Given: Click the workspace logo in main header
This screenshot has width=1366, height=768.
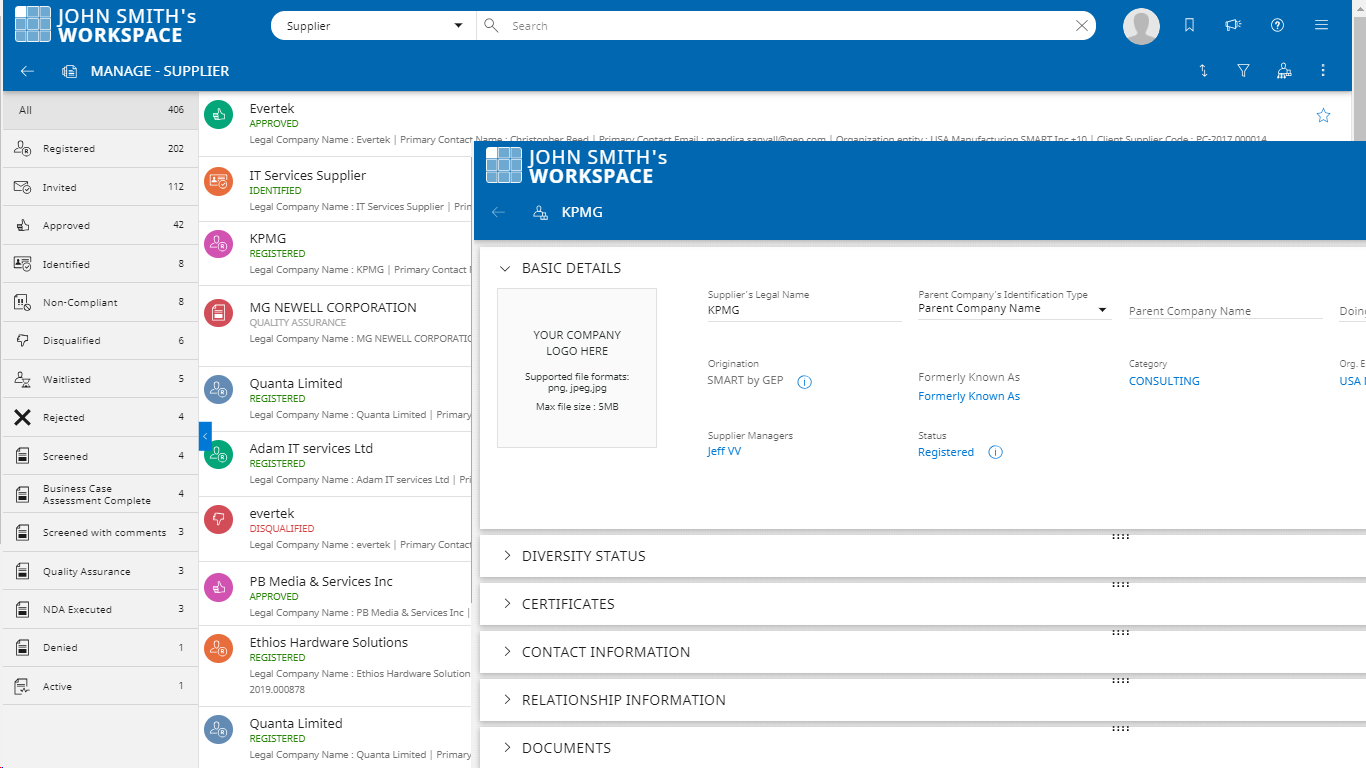Looking at the screenshot, I should pyautogui.click(x=33, y=25).
